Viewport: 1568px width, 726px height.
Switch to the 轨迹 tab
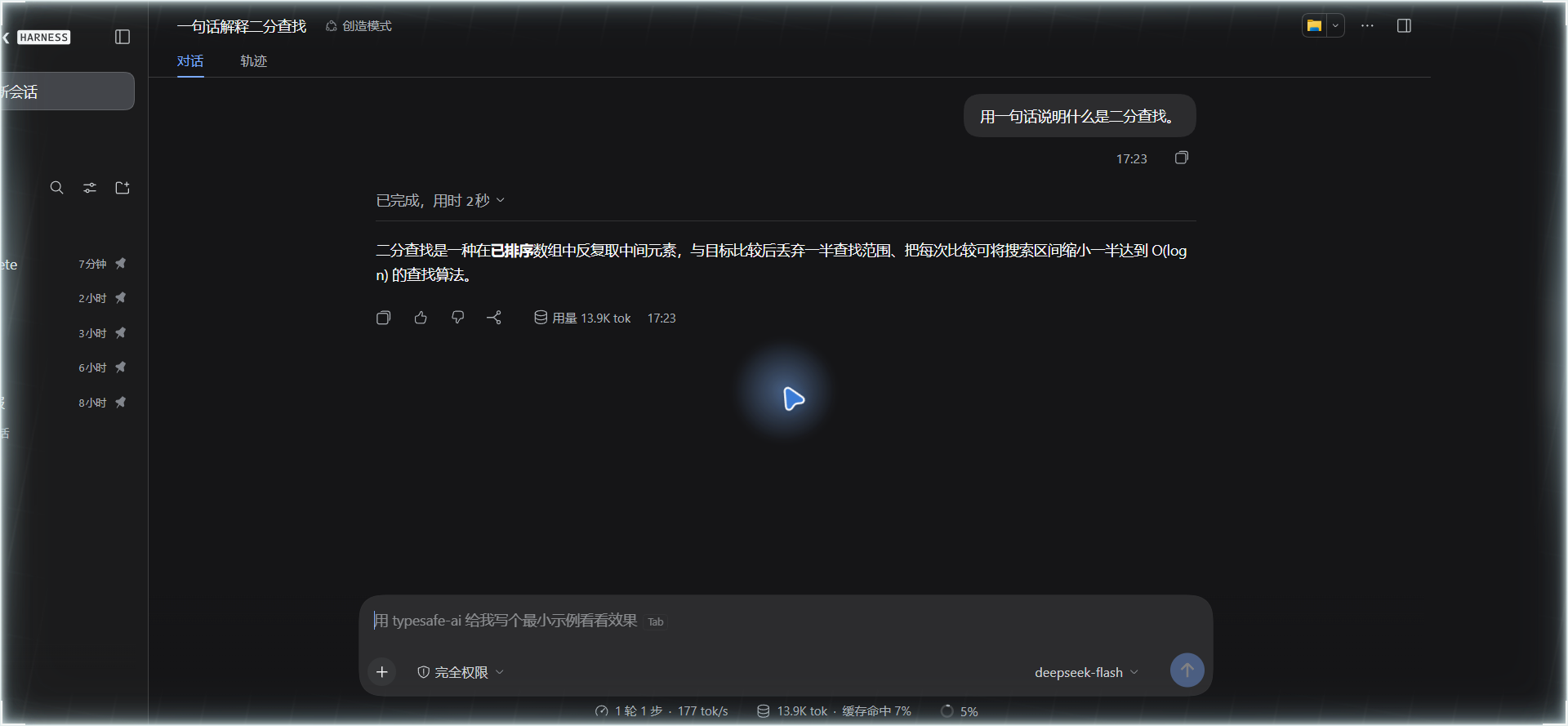[x=253, y=61]
